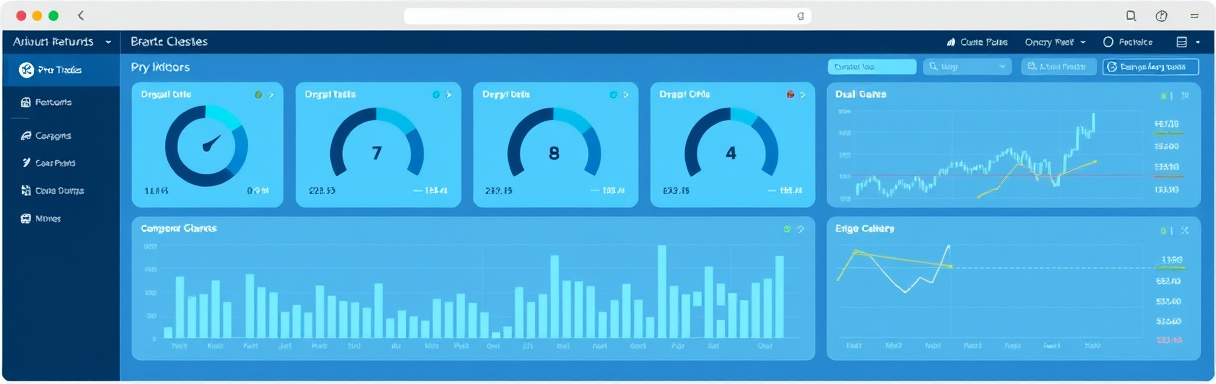Expand the chevron on the gauge card showing 4
The height and width of the screenshot is (384, 1216).
803,94
